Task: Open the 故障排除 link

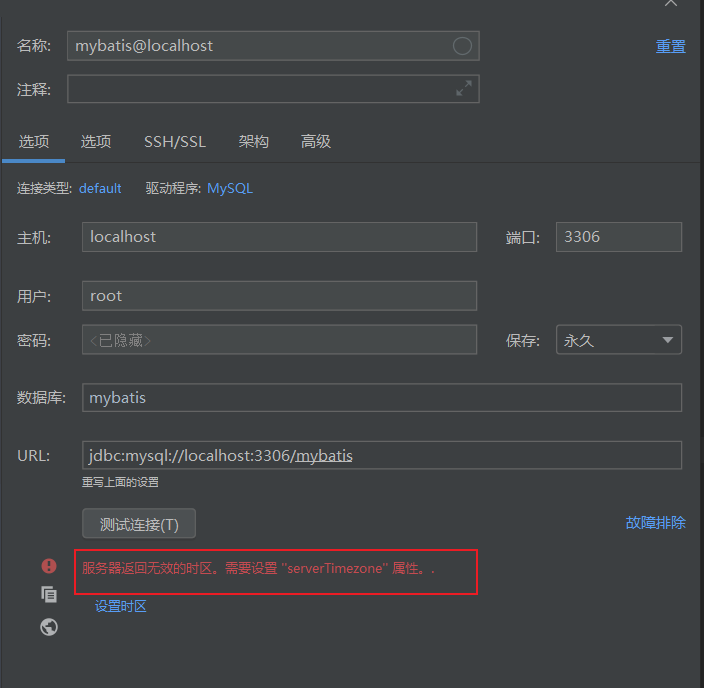Action: point(656,523)
